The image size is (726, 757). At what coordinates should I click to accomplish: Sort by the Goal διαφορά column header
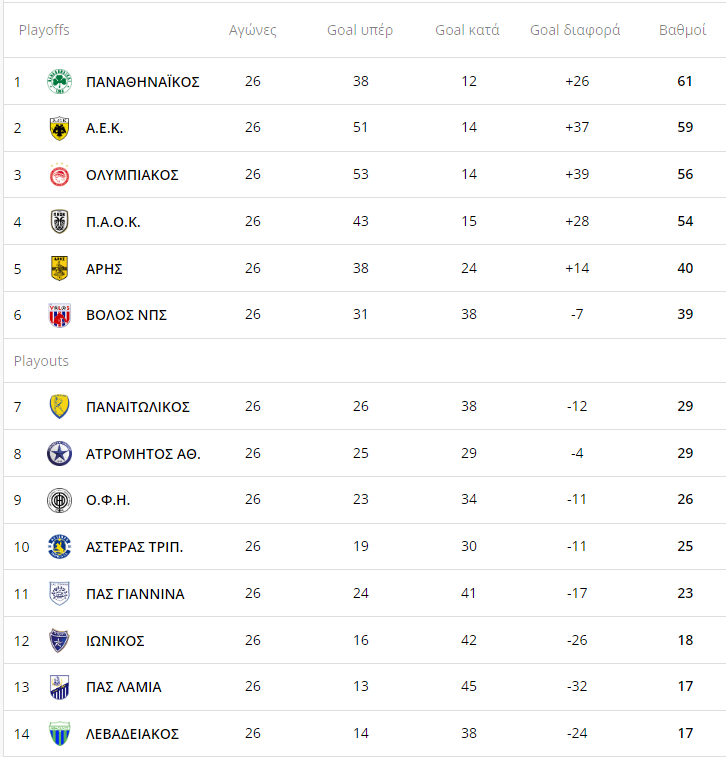tap(575, 30)
